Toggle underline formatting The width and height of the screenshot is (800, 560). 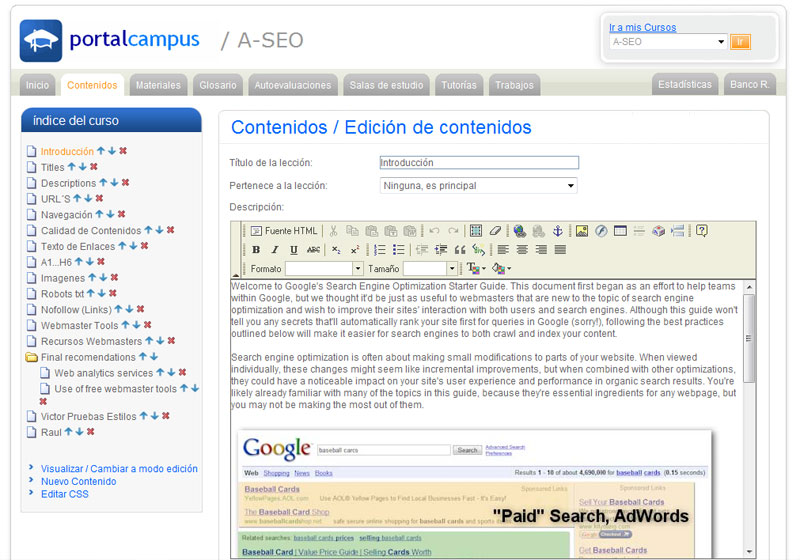pos(294,250)
